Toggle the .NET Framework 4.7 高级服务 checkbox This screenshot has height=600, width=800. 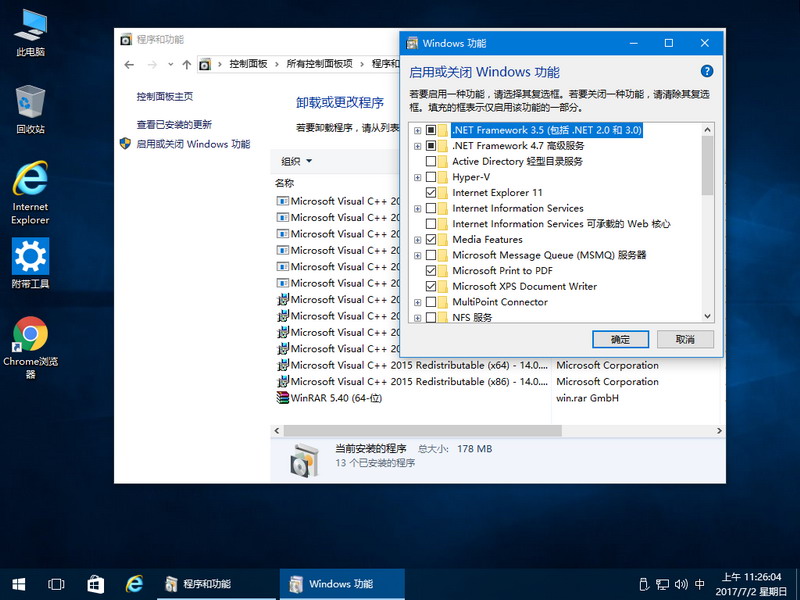click(x=431, y=146)
